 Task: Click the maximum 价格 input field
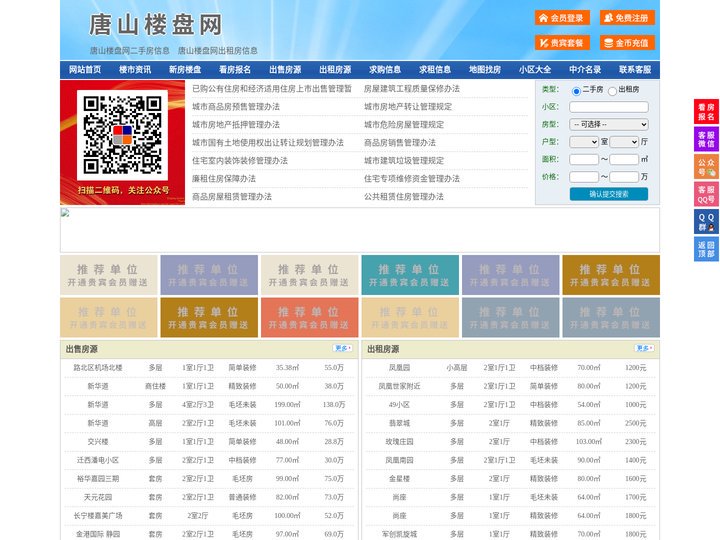tap(624, 177)
